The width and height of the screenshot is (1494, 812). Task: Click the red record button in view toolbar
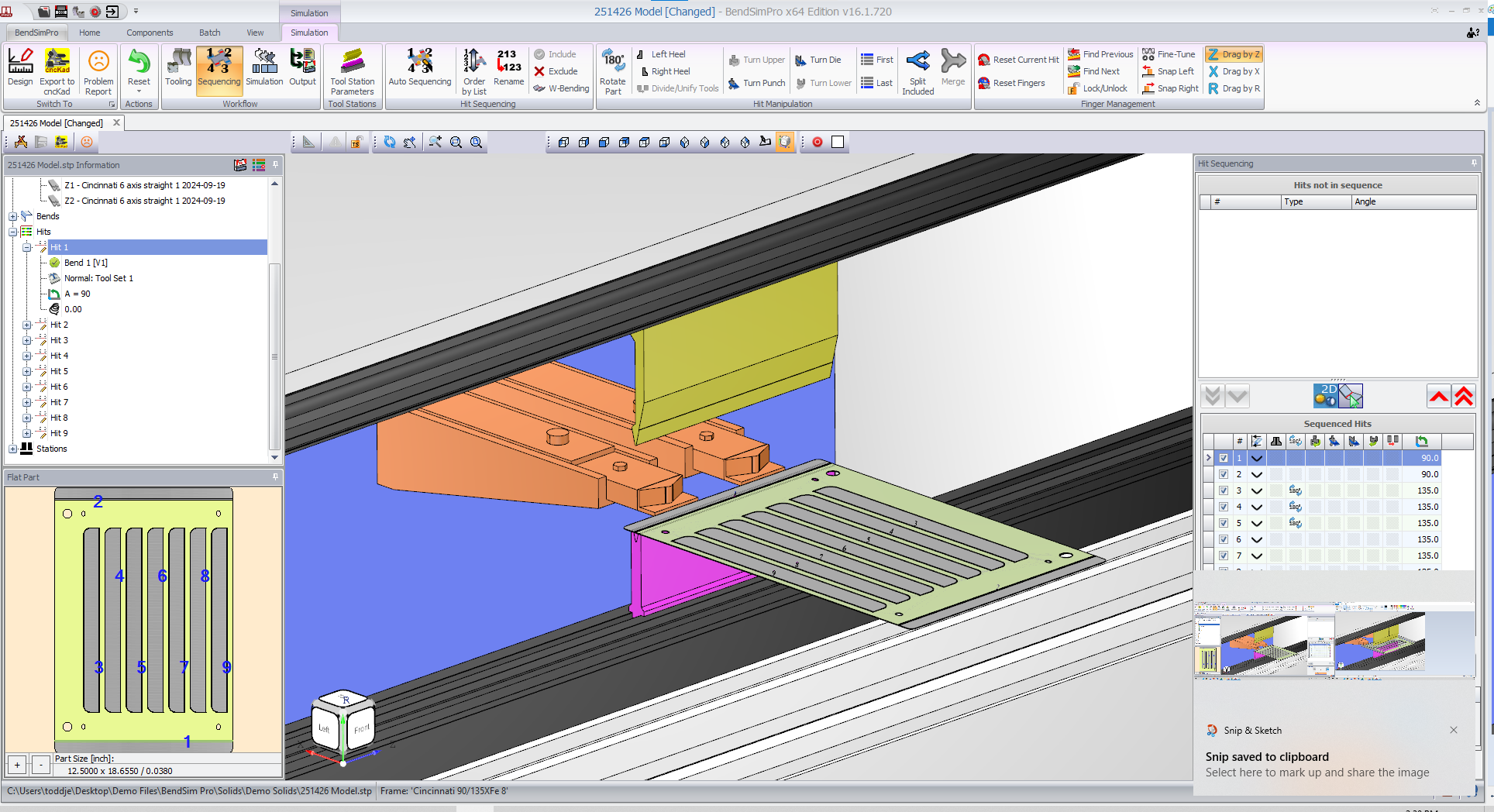pos(817,142)
